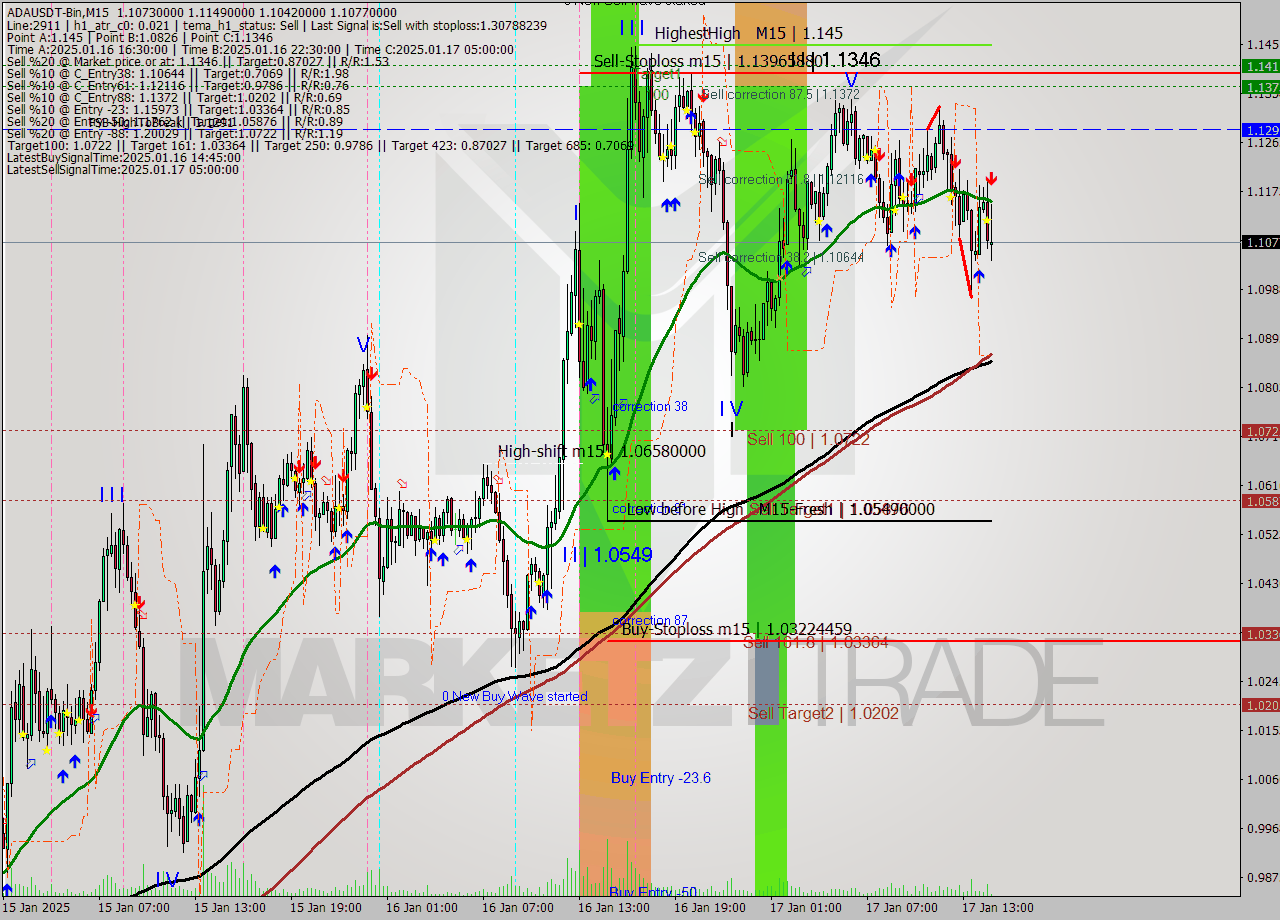1280x920 pixels.
Task: Select the 'Sell correction 38.2 | 1.10644' label
Action: 780,257
